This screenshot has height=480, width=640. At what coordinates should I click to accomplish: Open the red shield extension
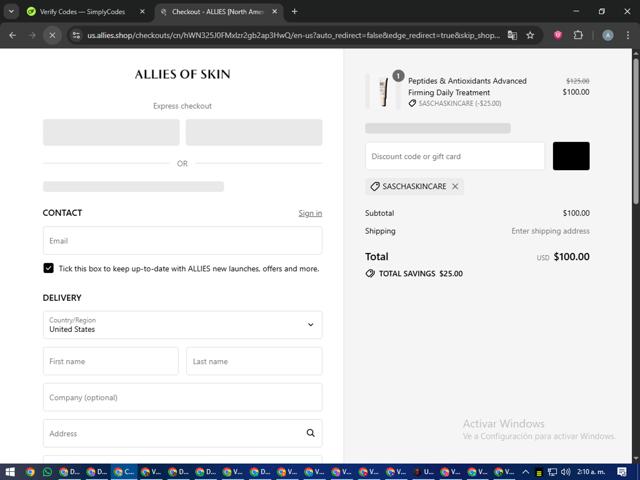click(558, 36)
